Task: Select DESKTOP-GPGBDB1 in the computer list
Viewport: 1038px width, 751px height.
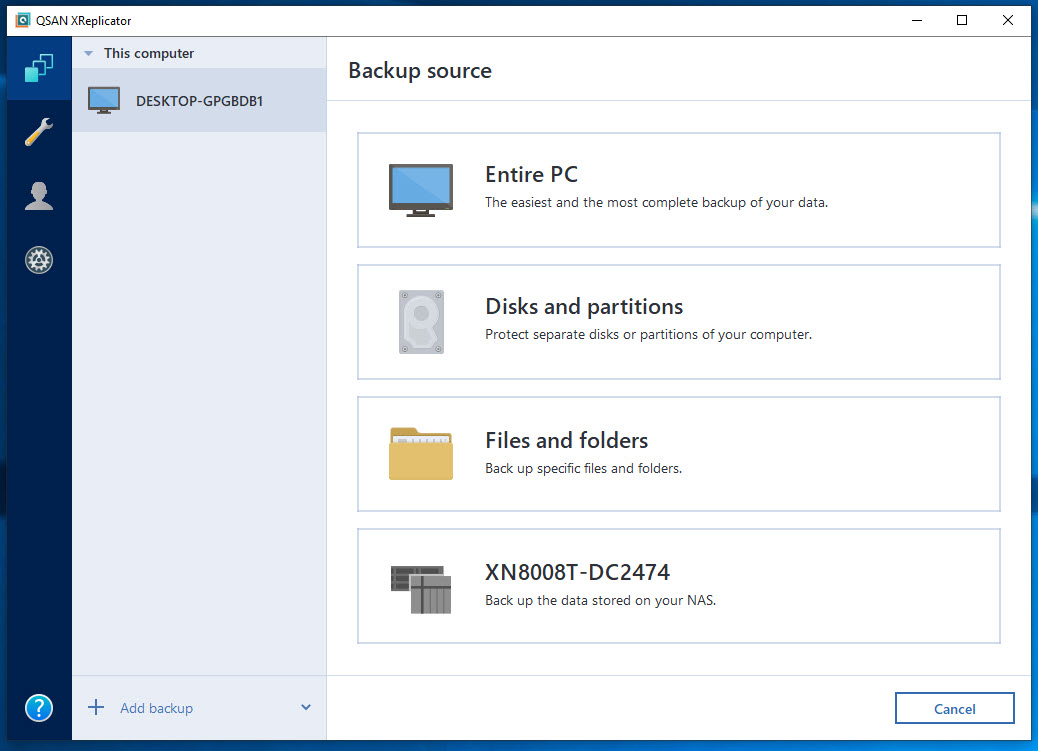Action: pos(199,101)
